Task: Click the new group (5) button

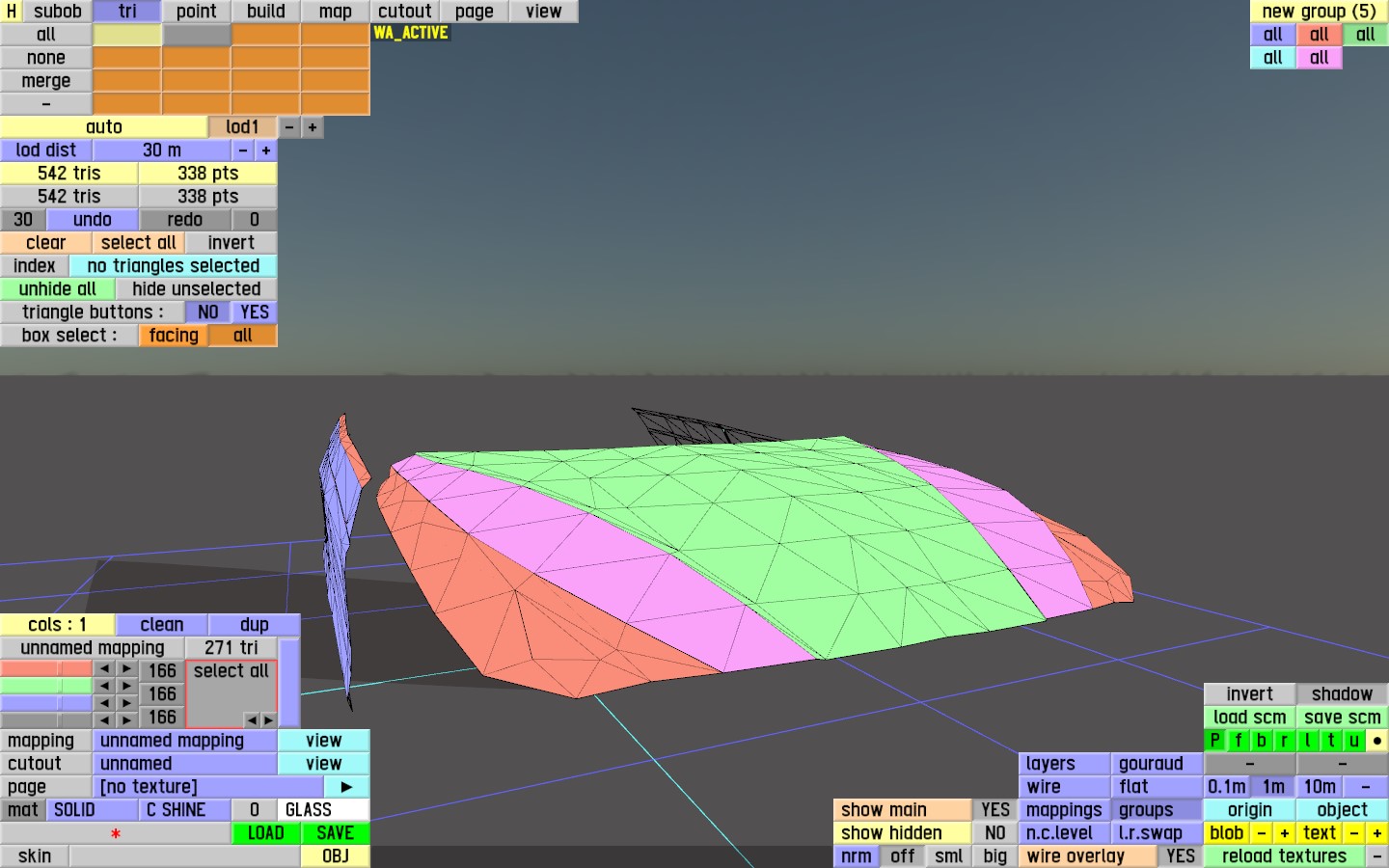Action: [1320, 12]
